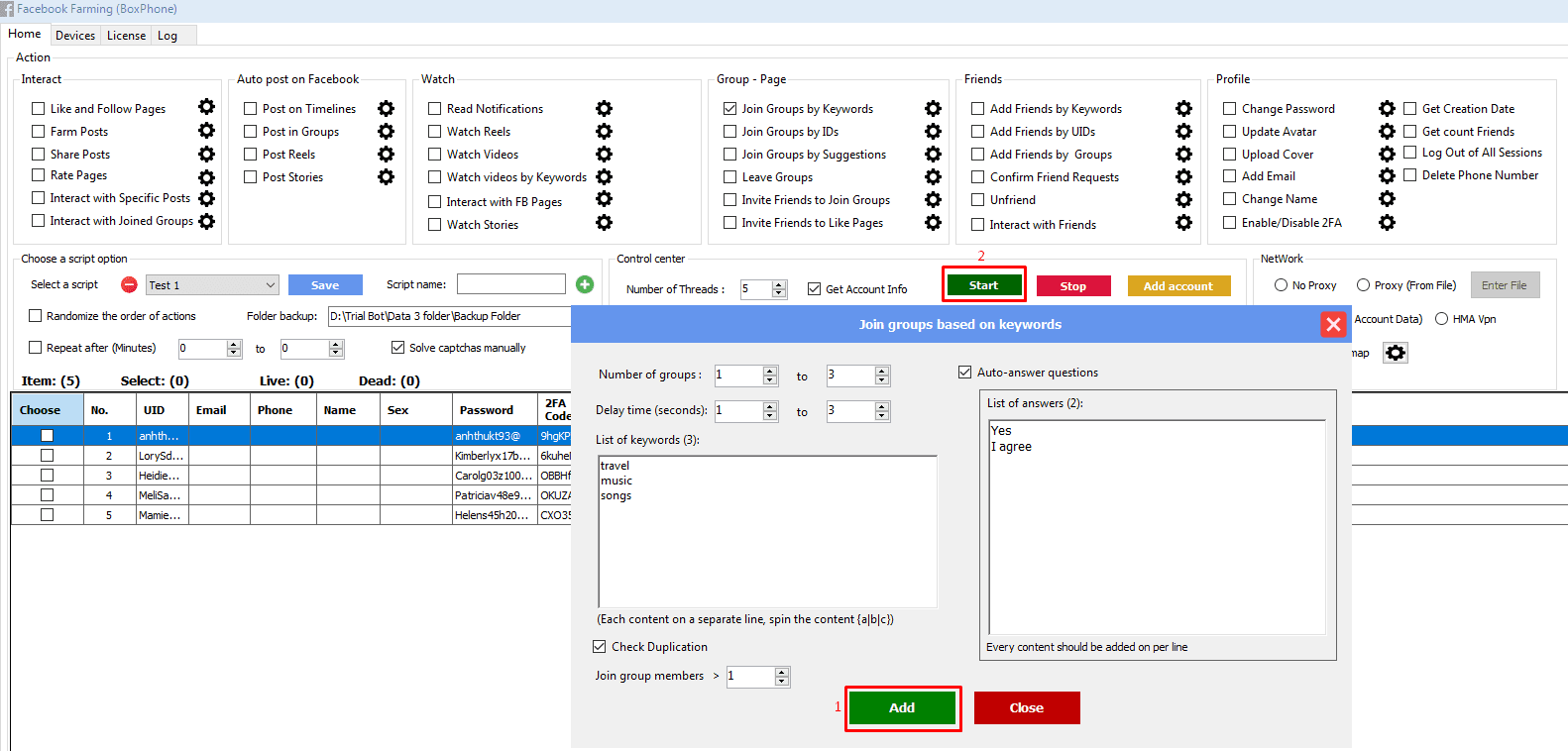Click the List of keywords text area
The height and width of the screenshot is (751, 1568).
767,531
